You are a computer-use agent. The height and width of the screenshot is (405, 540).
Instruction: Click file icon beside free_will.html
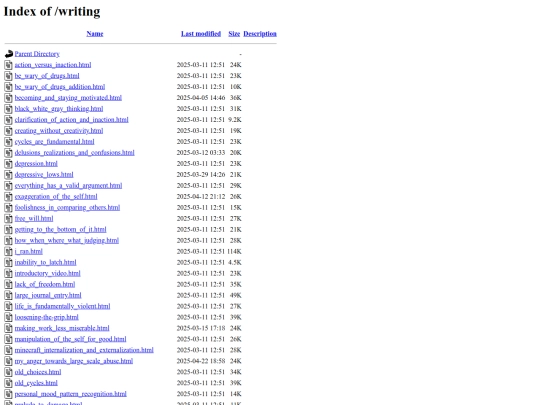[x=9, y=219]
